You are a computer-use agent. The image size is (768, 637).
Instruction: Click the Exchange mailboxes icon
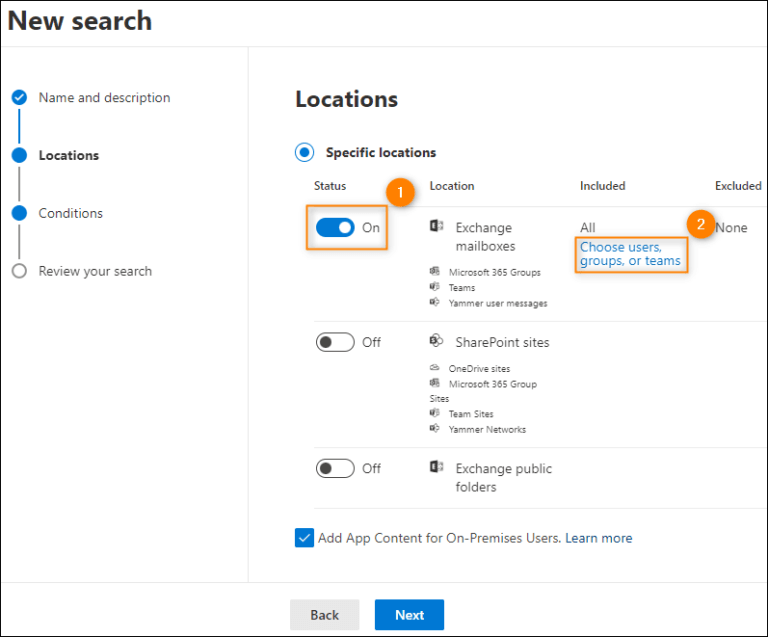point(436,227)
